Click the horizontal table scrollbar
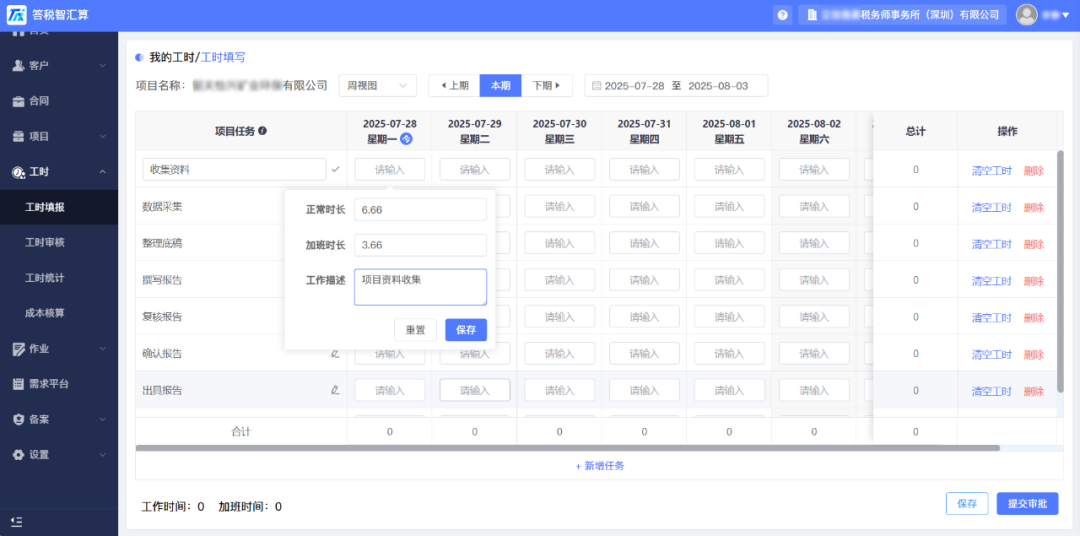This screenshot has height=536, width=1080. pyautogui.click(x=568, y=448)
